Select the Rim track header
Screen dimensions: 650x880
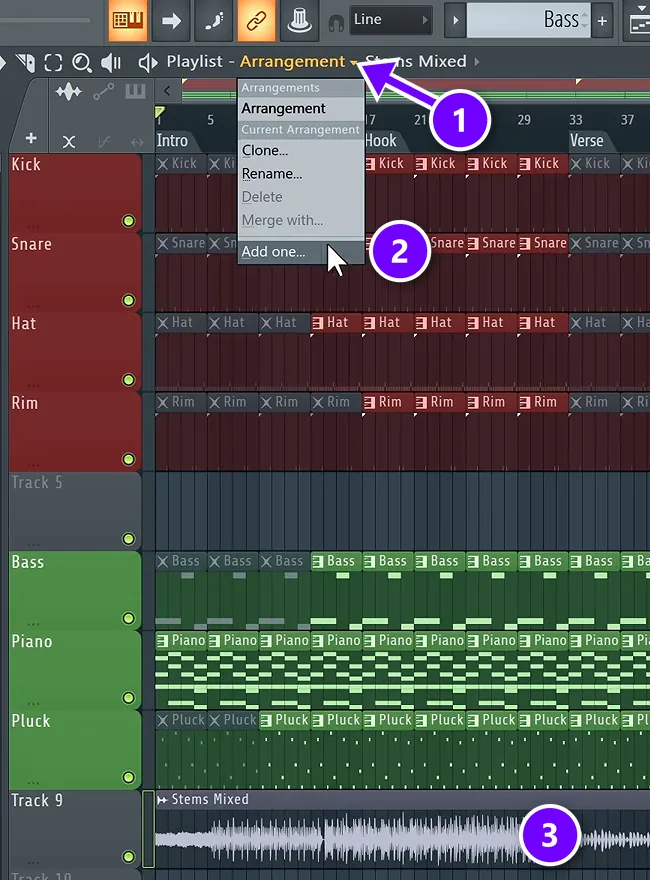[x=75, y=431]
